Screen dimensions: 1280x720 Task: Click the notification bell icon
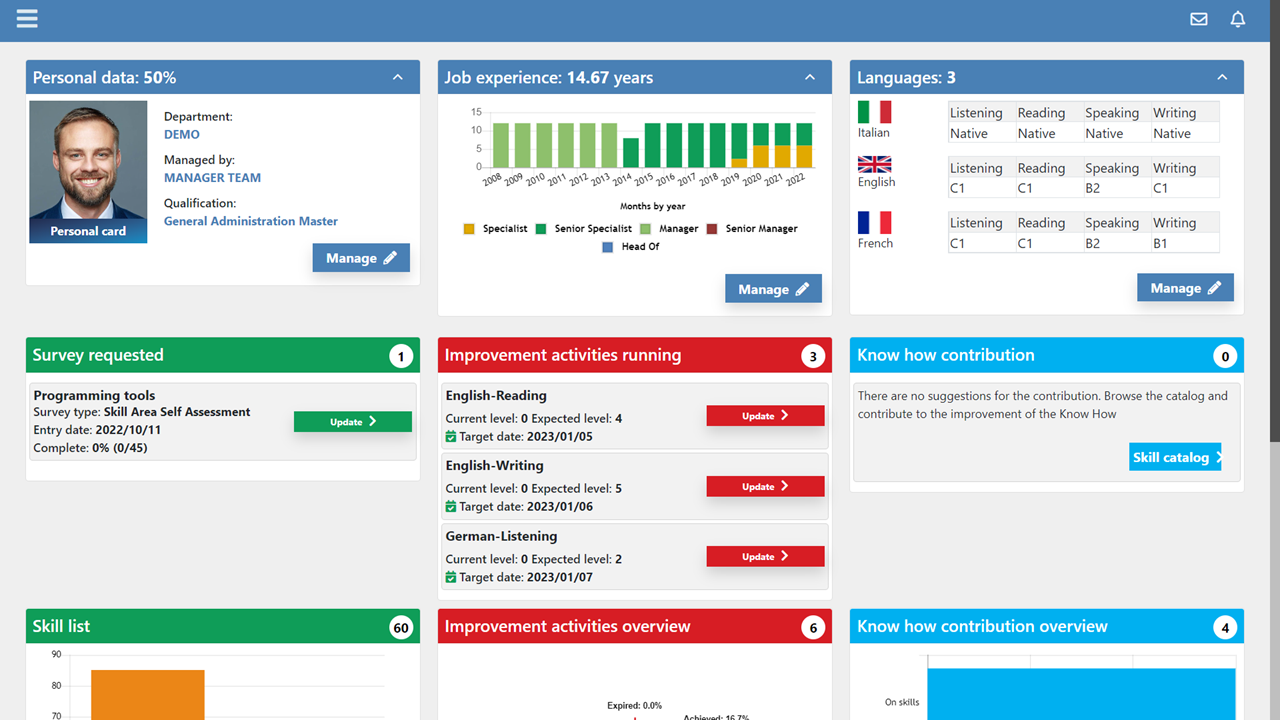[x=1238, y=19]
